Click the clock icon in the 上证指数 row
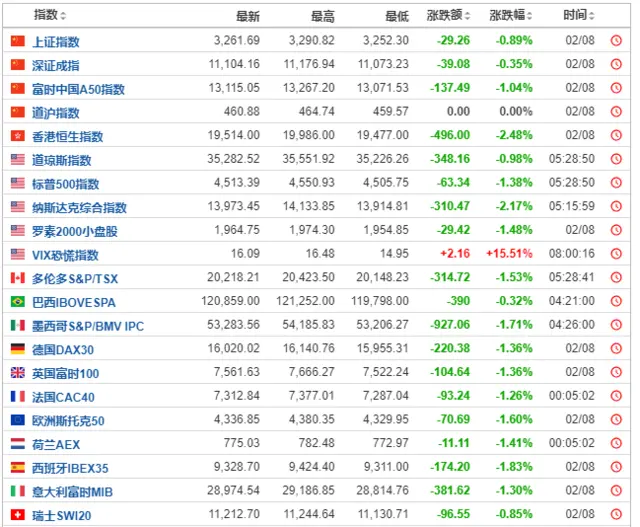Viewport: 640px width, 527px height. [616, 42]
